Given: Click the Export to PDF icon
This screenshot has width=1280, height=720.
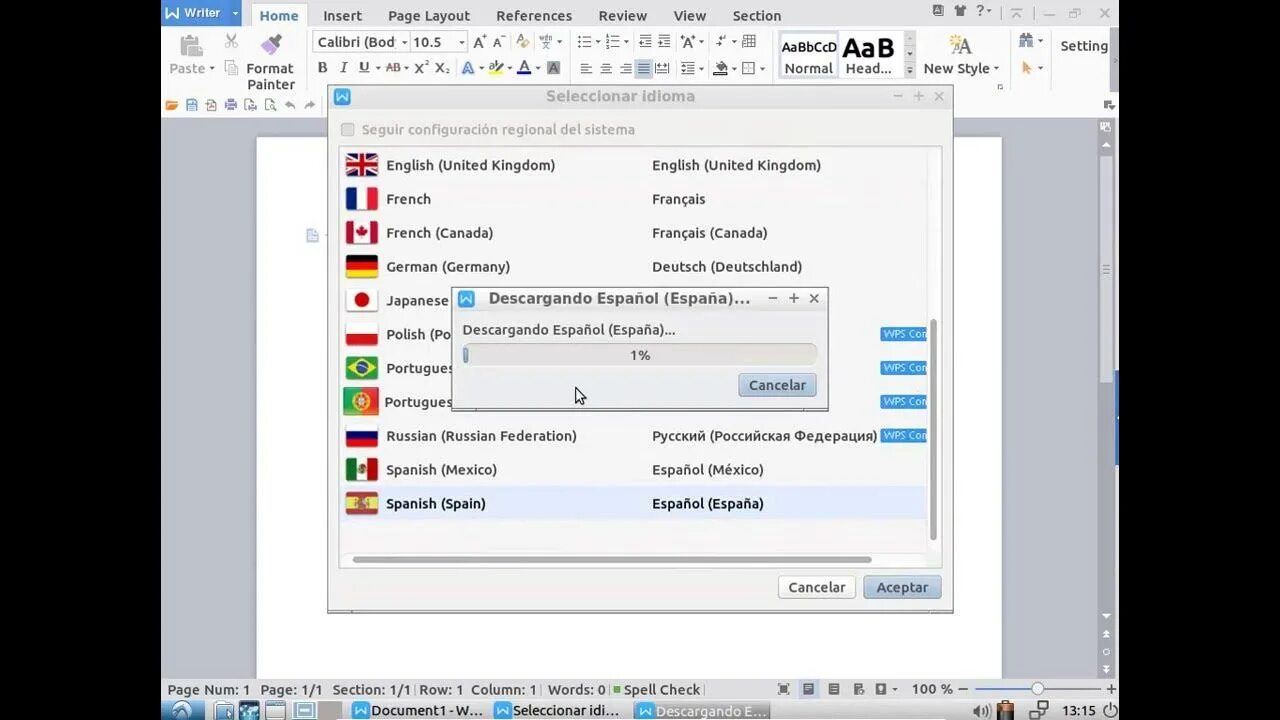Looking at the screenshot, I should click(211, 105).
